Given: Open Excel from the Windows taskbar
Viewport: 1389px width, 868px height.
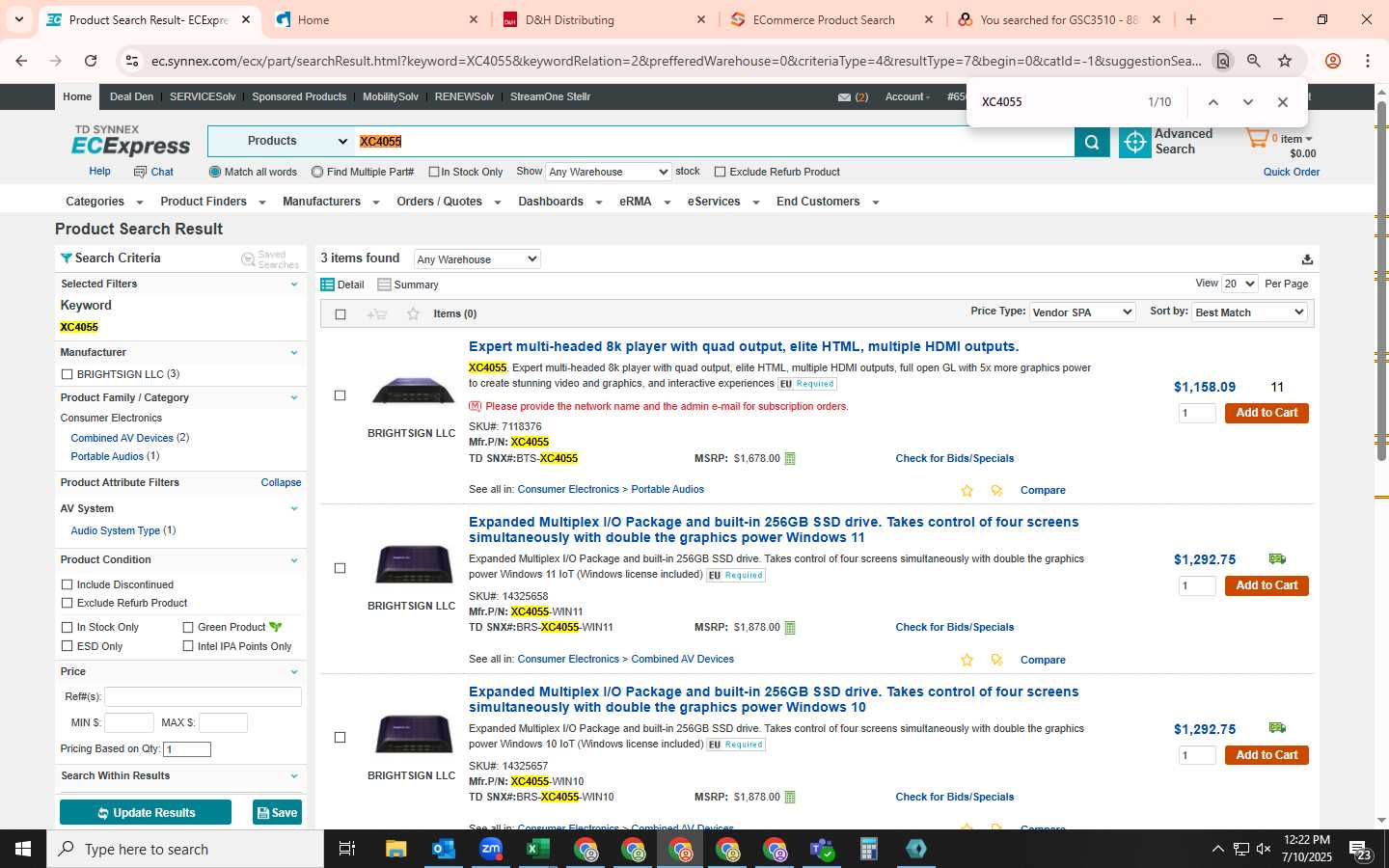Looking at the screenshot, I should pyautogui.click(x=537, y=849).
